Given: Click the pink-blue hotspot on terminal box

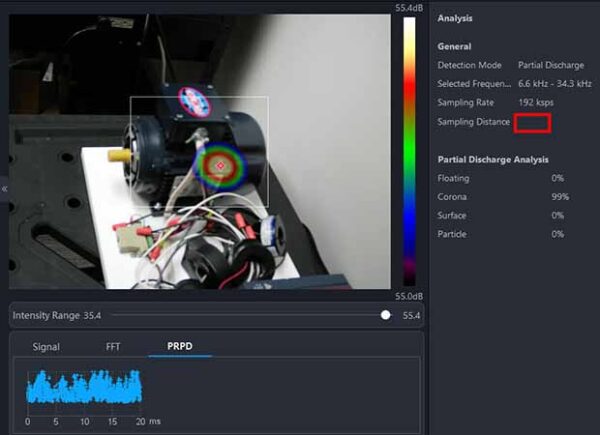Looking at the screenshot, I should [x=194, y=102].
